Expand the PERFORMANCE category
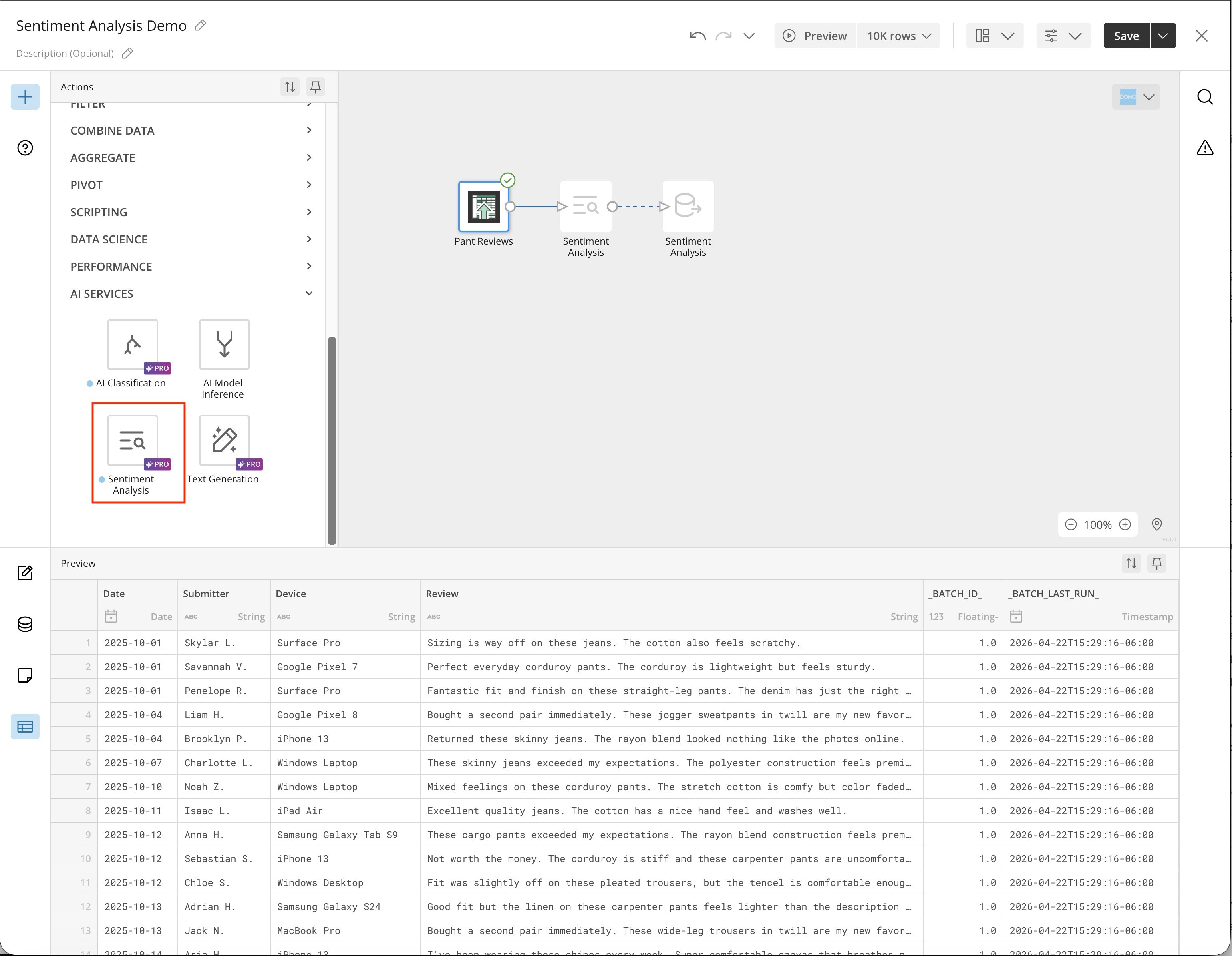The width and height of the screenshot is (1232, 956). point(191,266)
